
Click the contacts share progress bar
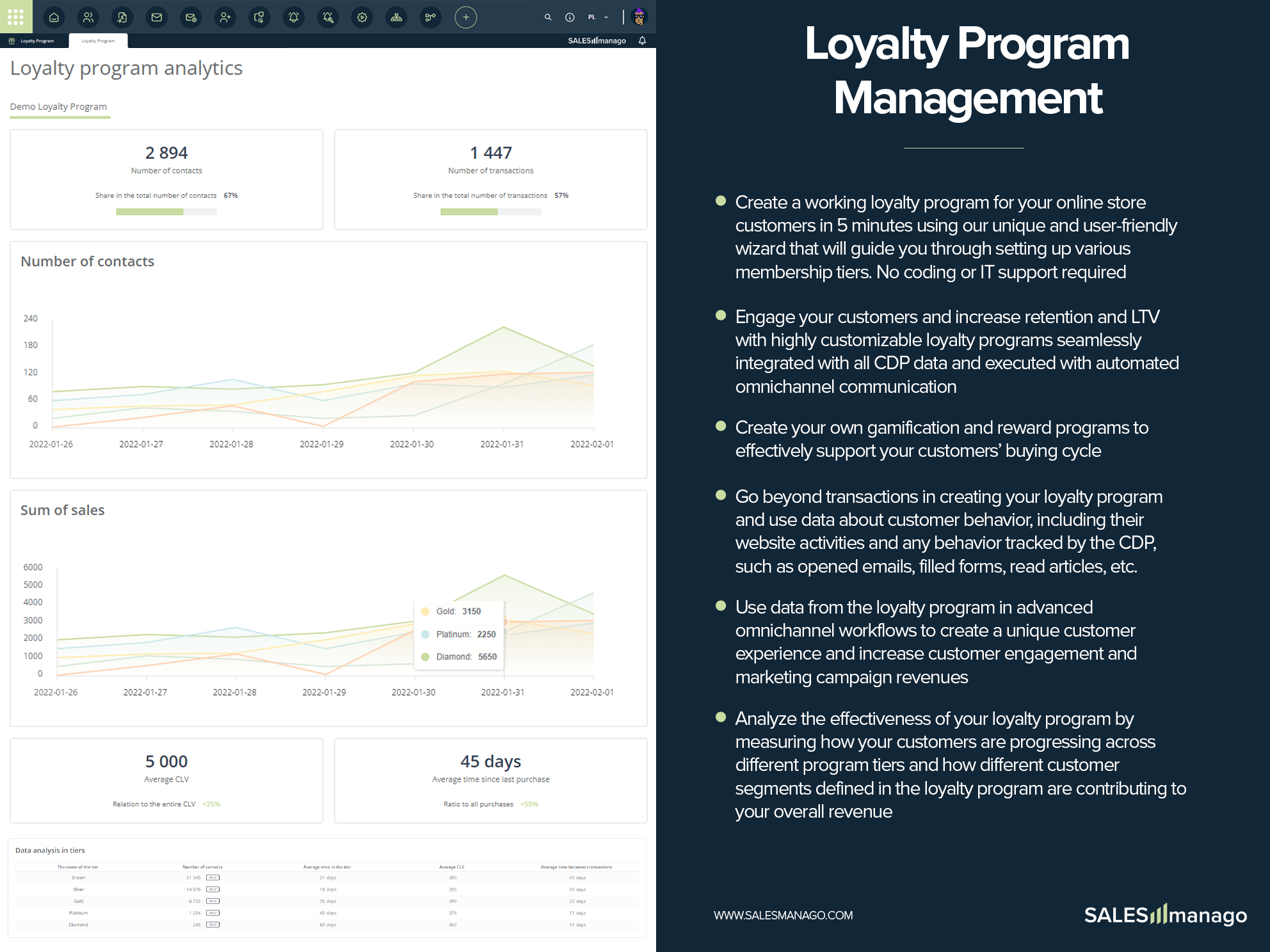[x=166, y=212]
